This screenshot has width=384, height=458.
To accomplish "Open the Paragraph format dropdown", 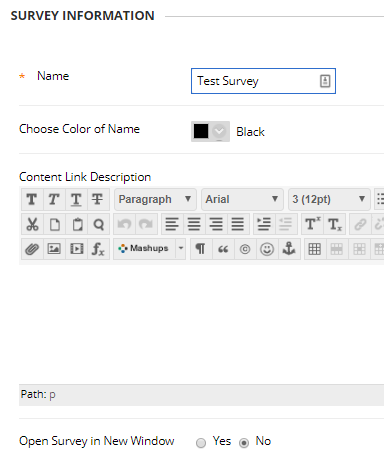I will pyautogui.click(x=155, y=199).
